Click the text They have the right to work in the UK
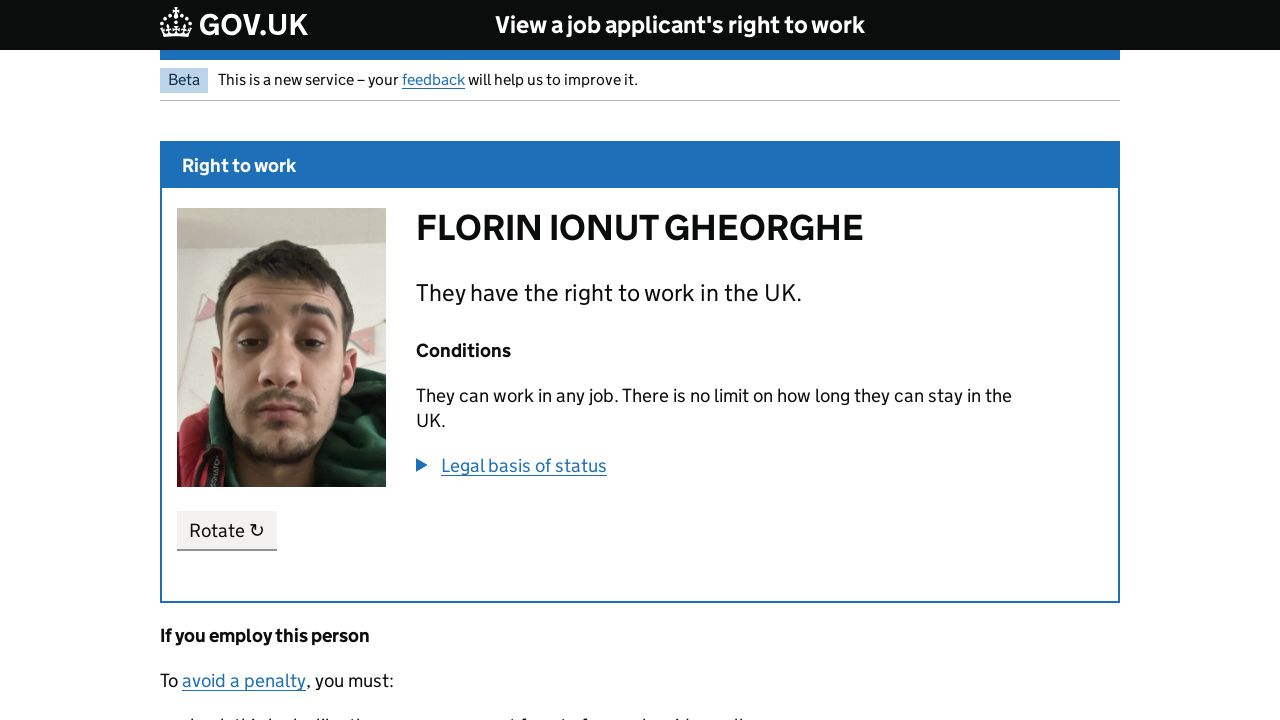Screen dimensions: 1280x720 [x=608, y=293]
